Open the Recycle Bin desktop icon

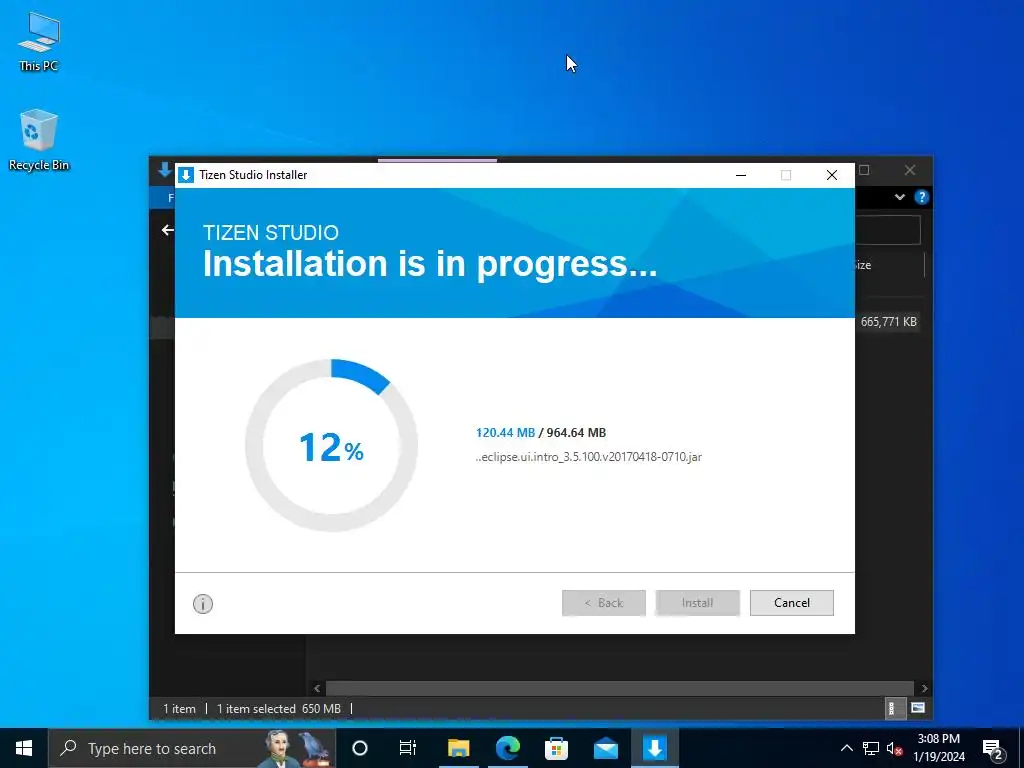pos(39,140)
